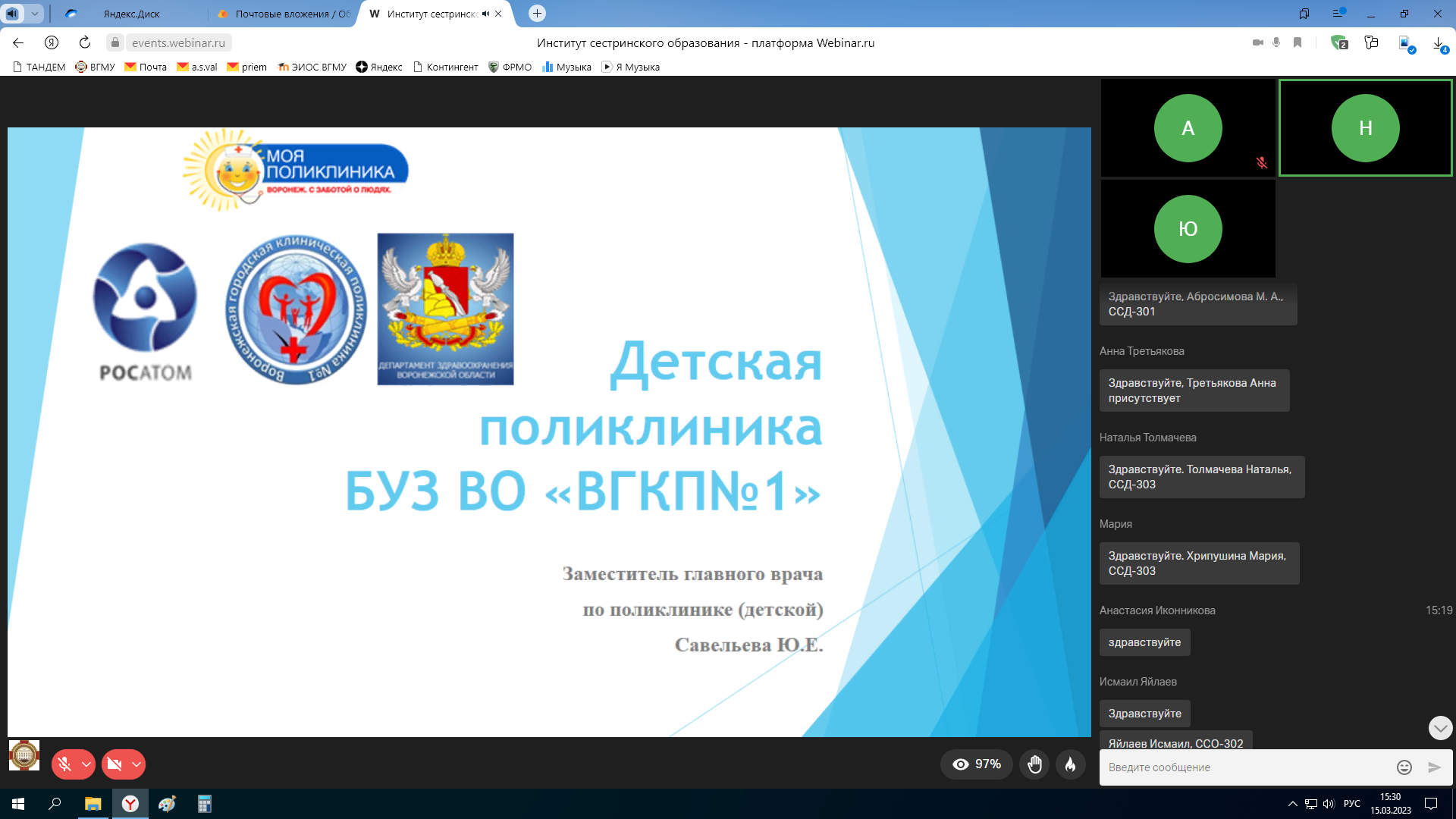Open Yandex home via the 'Я' icon
1456x819 pixels.
coord(52,42)
